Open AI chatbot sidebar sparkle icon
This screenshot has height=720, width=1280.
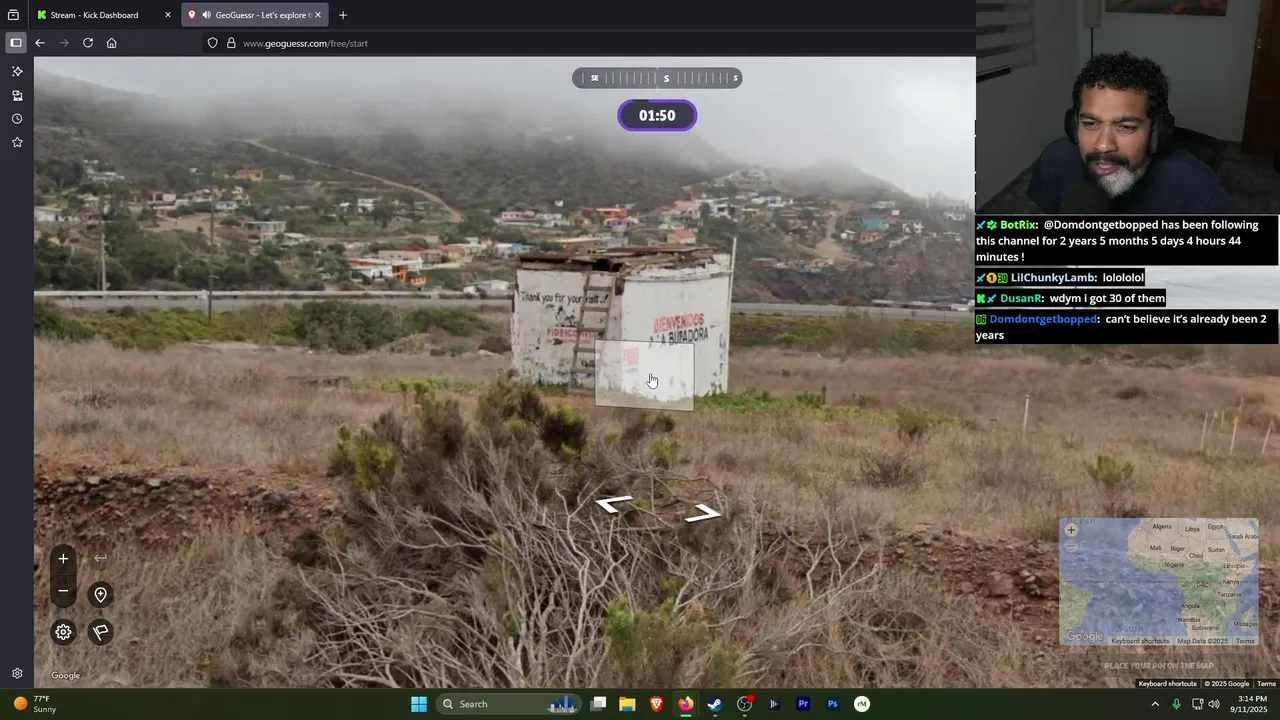click(x=17, y=72)
